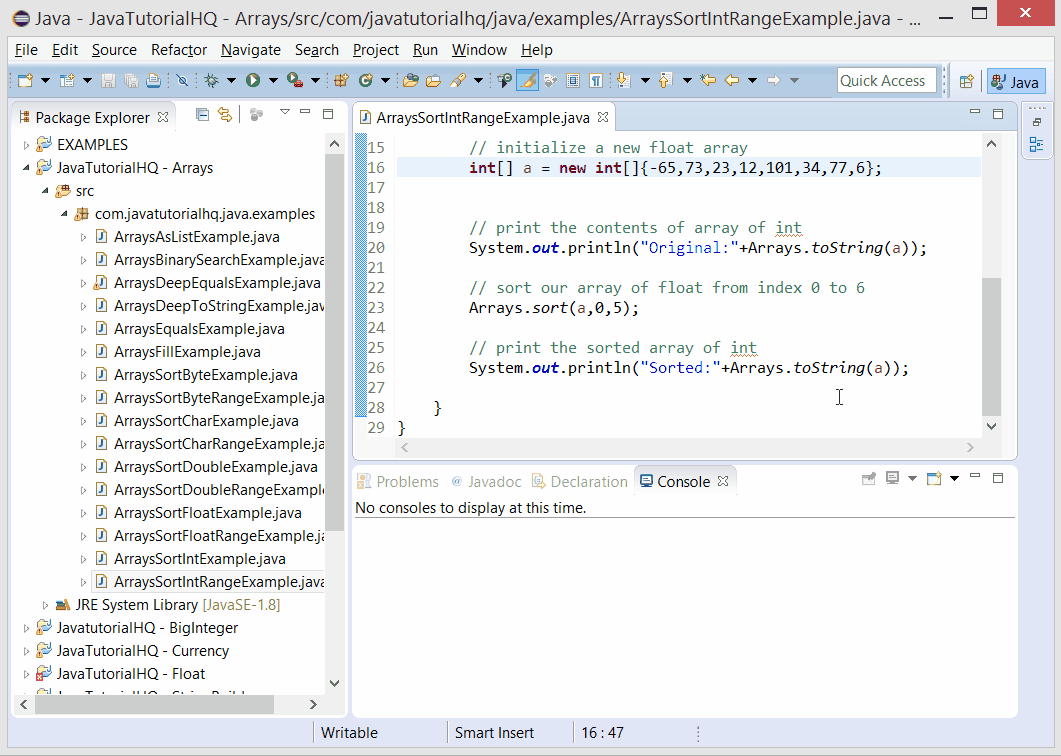Collapse All in Package Explorer
Image resolution: width=1061 pixels, height=756 pixels.
click(202, 114)
